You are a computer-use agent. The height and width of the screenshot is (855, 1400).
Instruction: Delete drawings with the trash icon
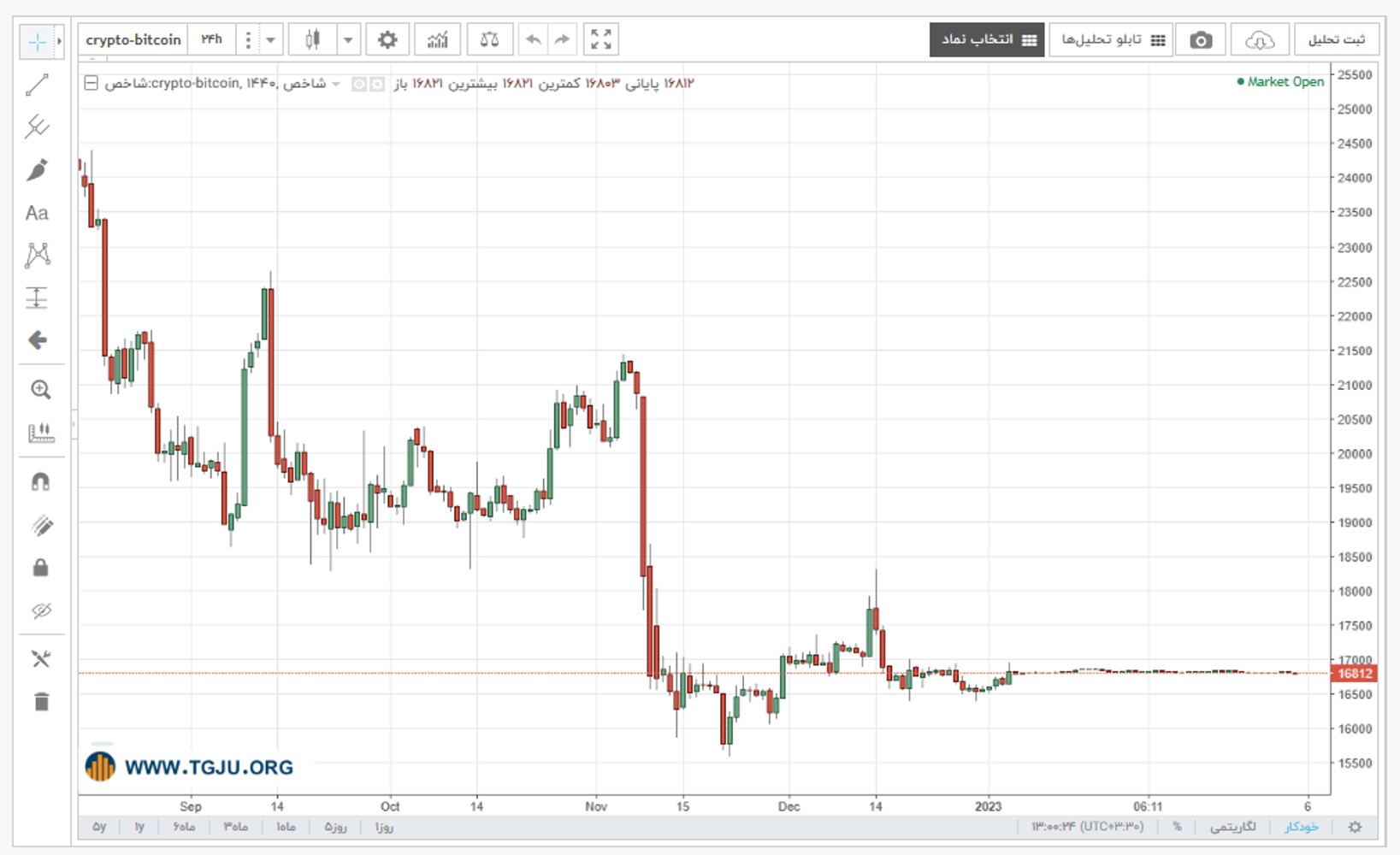tap(41, 702)
